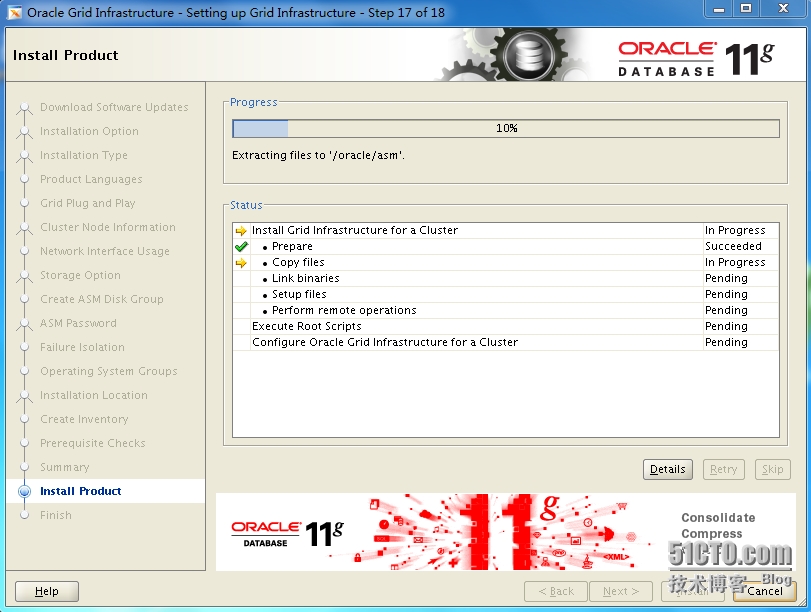Select ASM Password step

[78, 323]
